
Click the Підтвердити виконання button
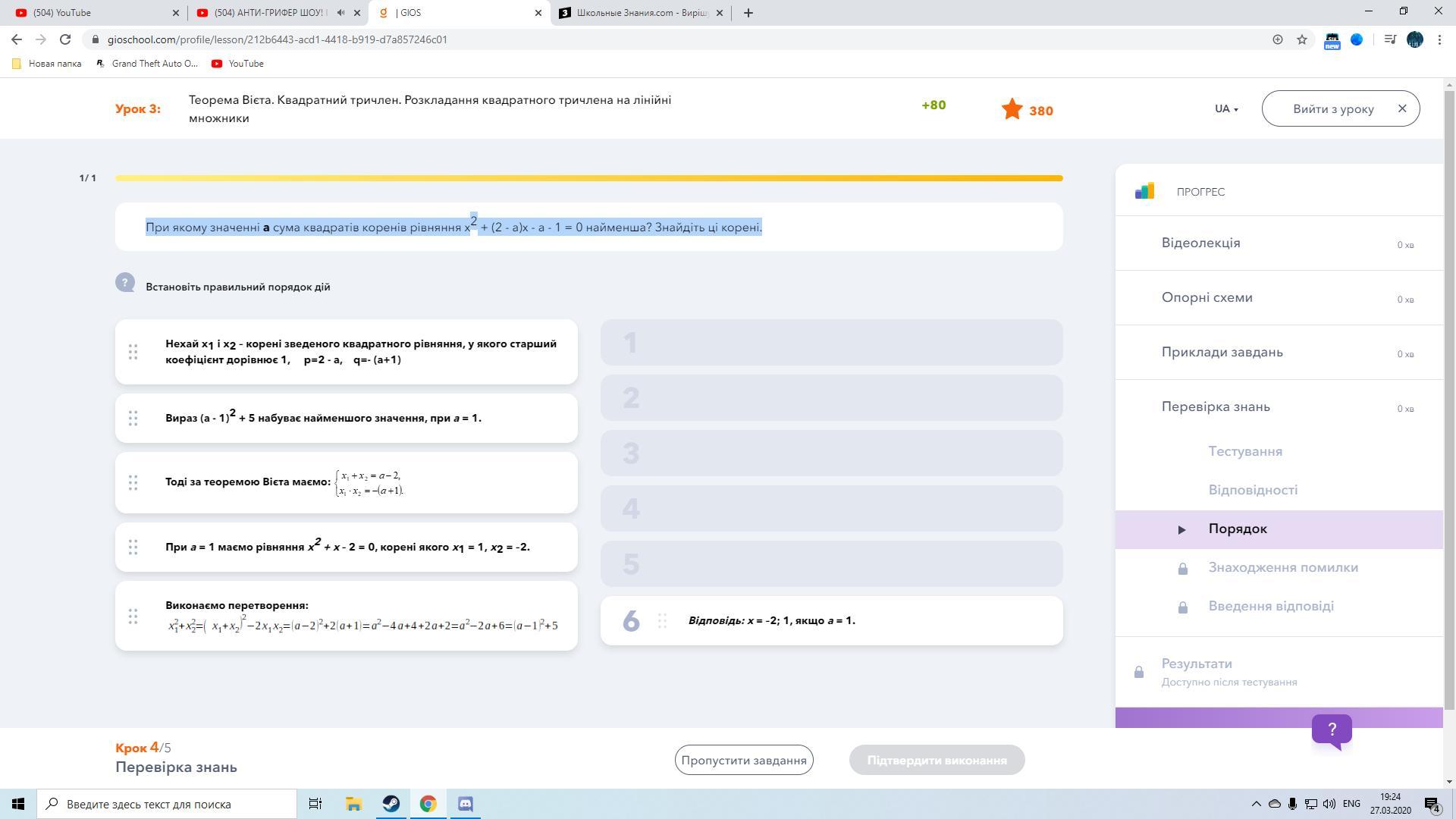tap(937, 760)
